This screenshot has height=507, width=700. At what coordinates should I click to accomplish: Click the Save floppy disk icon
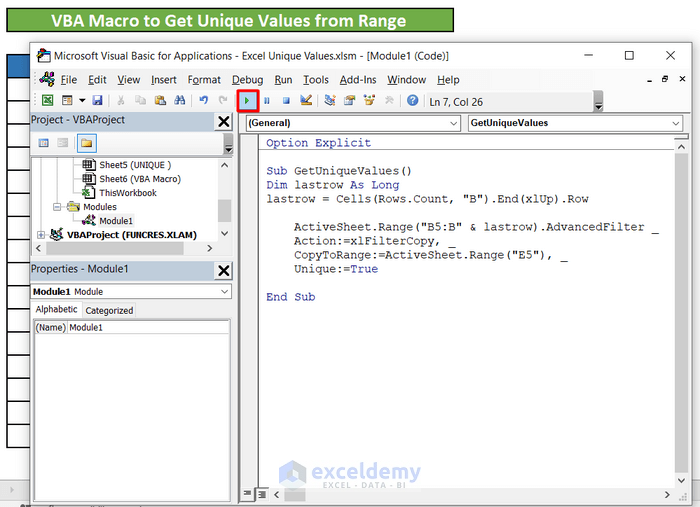tap(97, 100)
